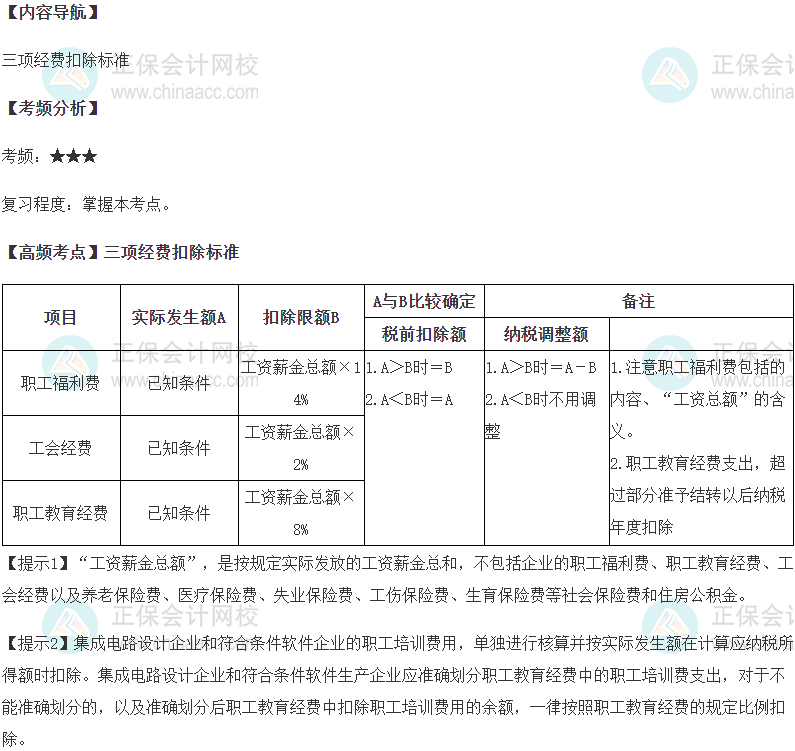The height and width of the screenshot is (751, 795).
Task: Click the 1.A>B时=A-B text
Action: coord(541,367)
